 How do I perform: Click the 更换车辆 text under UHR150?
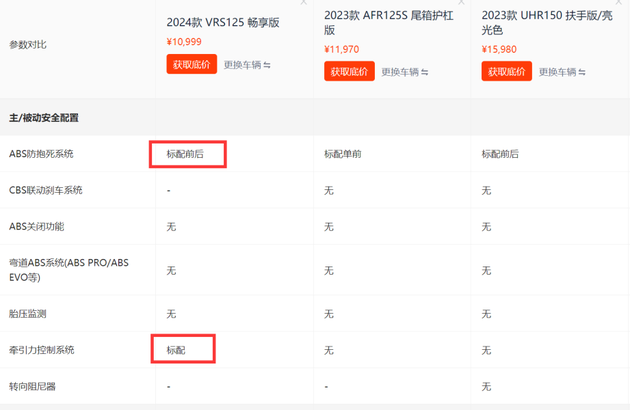(x=556, y=72)
